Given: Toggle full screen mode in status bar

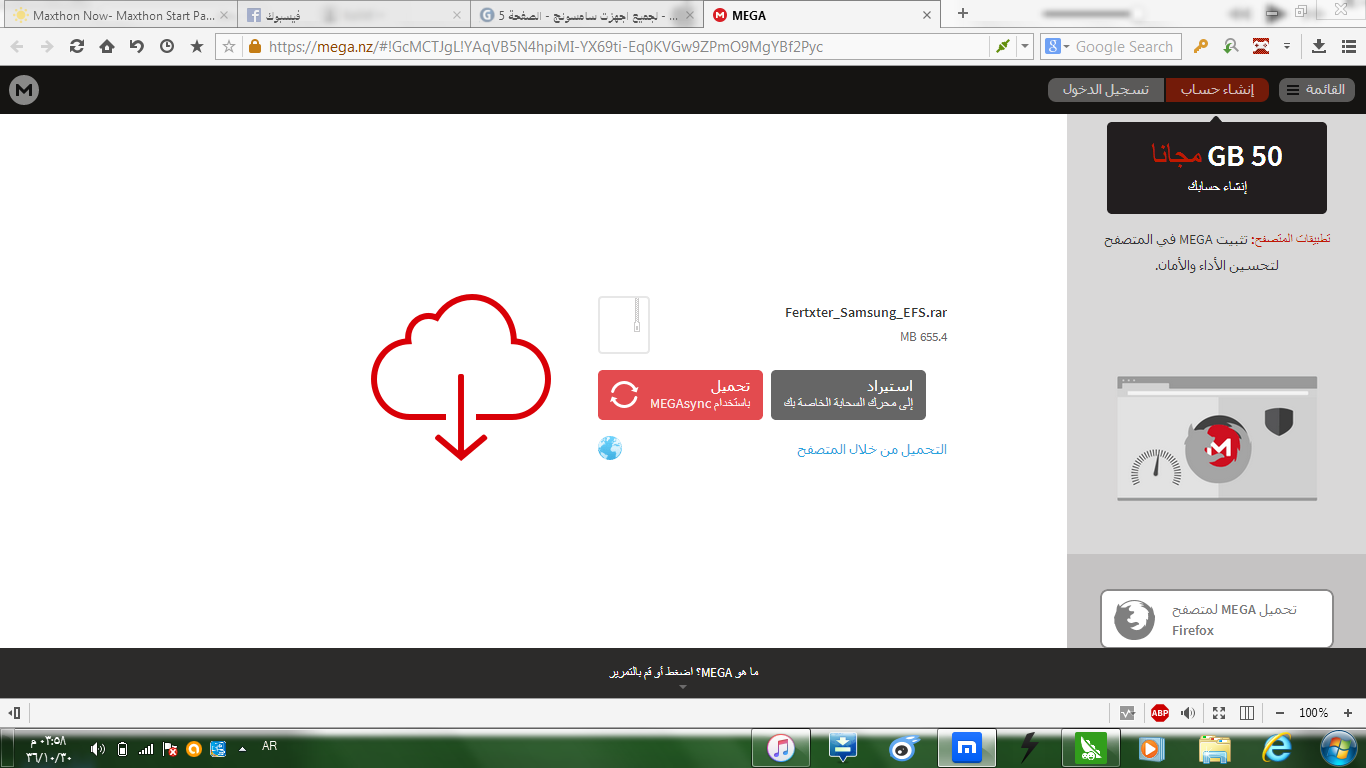Looking at the screenshot, I should coord(1219,713).
